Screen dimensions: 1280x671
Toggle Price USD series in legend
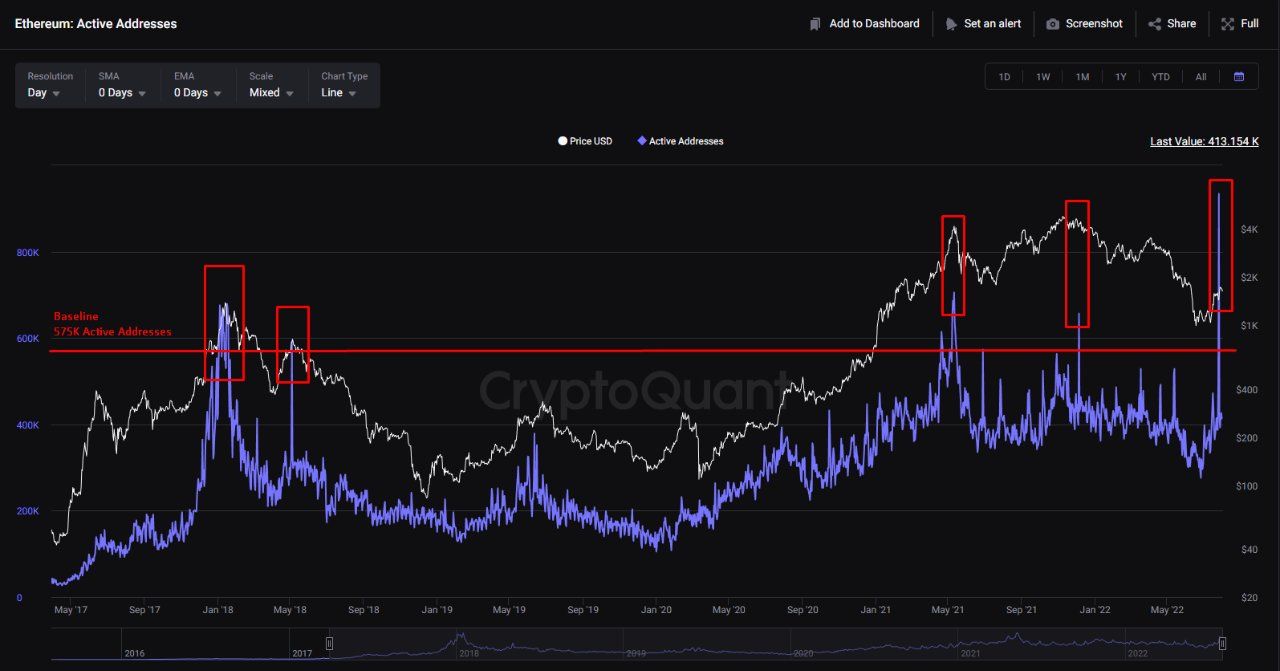pyautogui.click(x=585, y=141)
